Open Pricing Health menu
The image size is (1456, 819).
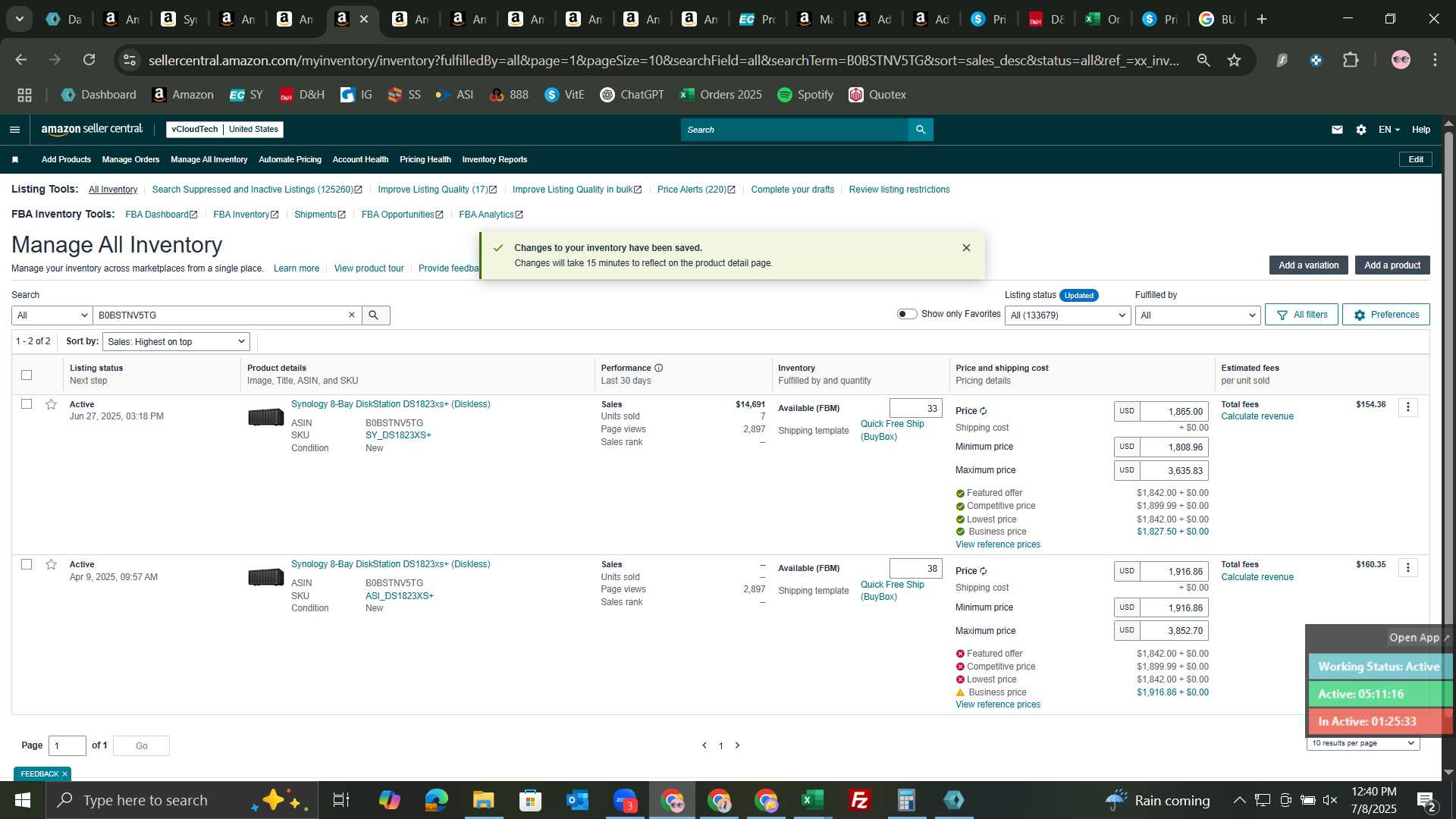(x=425, y=159)
